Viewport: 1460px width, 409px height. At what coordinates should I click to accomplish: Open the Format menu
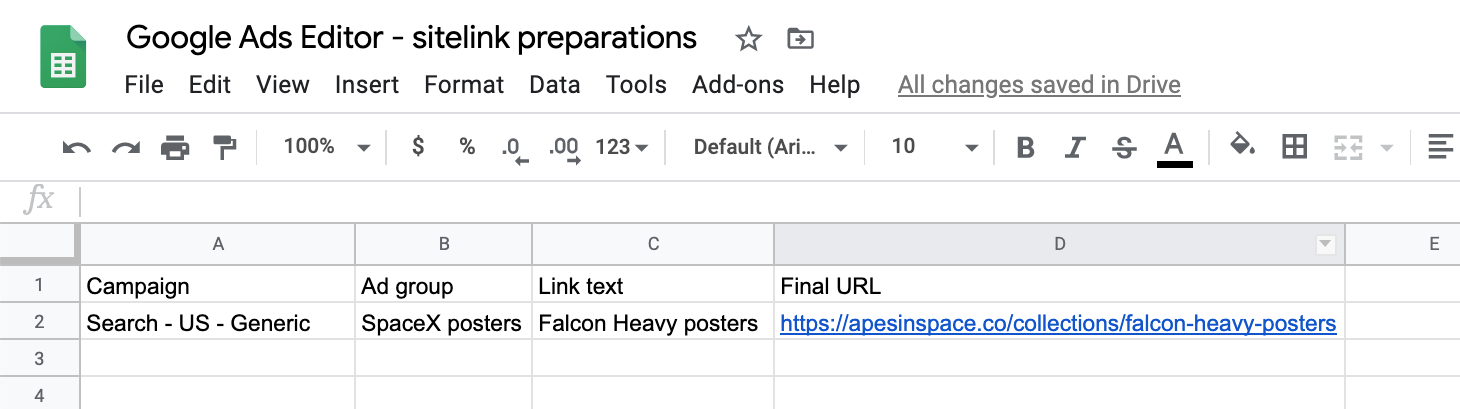pos(464,85)
